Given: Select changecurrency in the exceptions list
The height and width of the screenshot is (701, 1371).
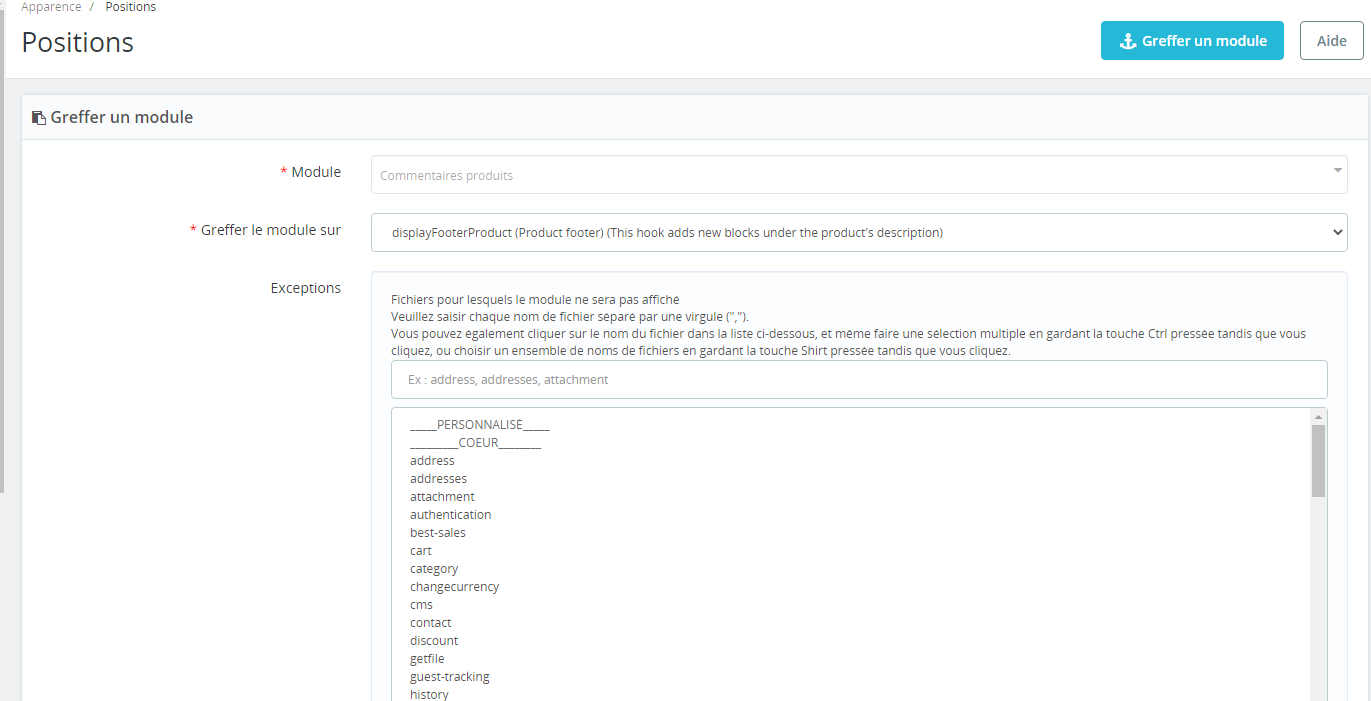Looking at the screenshot, I should (x=454, y=587).
